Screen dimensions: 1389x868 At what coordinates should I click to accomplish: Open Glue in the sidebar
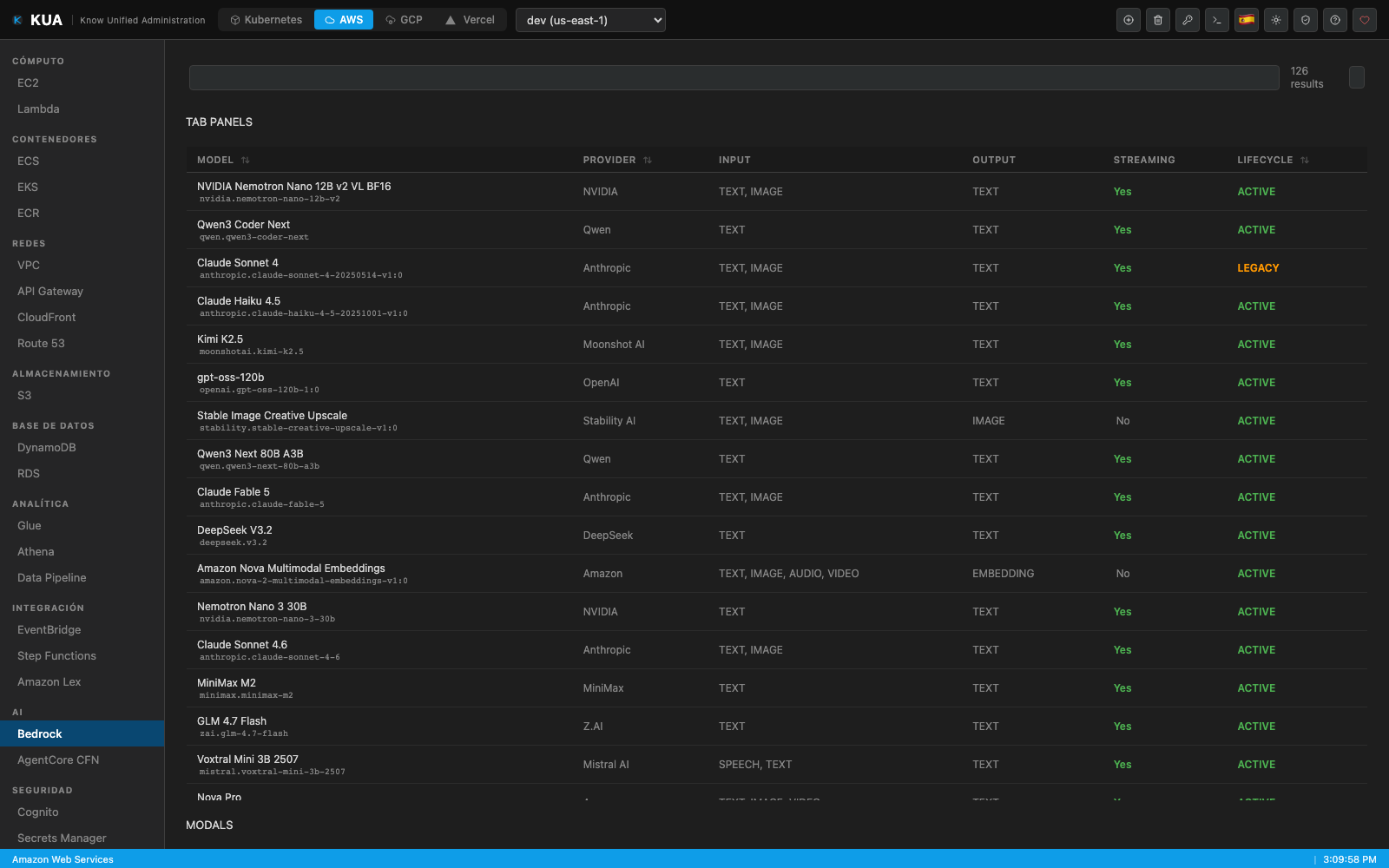(x=82, y=526)
